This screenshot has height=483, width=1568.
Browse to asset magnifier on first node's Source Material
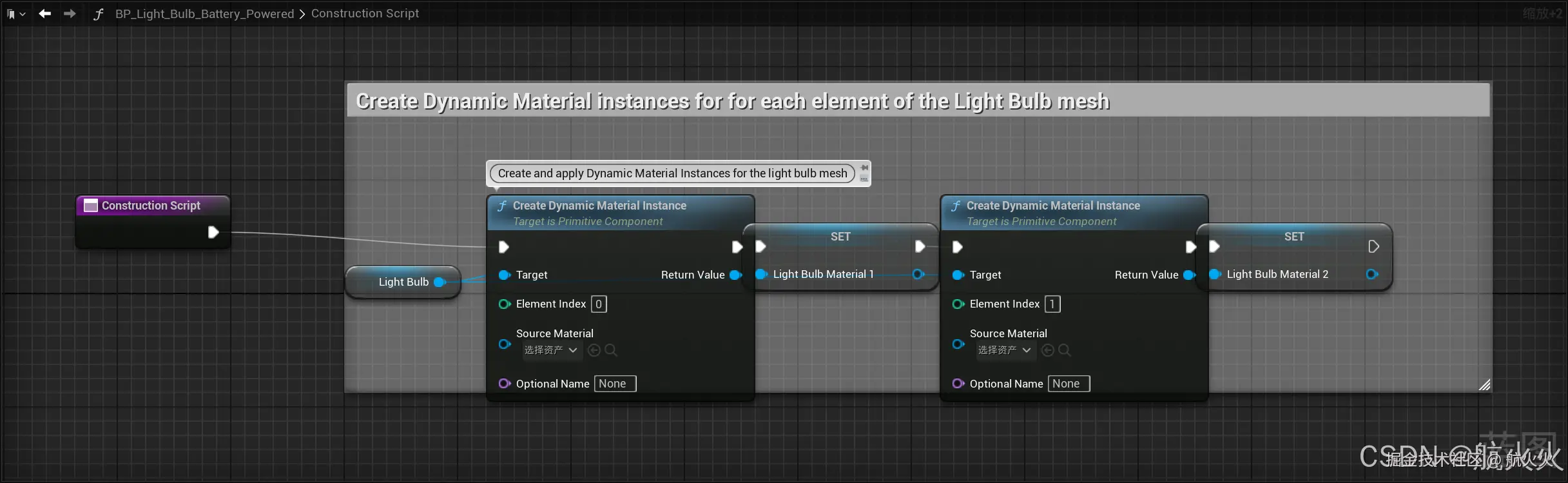click(611, 350)
